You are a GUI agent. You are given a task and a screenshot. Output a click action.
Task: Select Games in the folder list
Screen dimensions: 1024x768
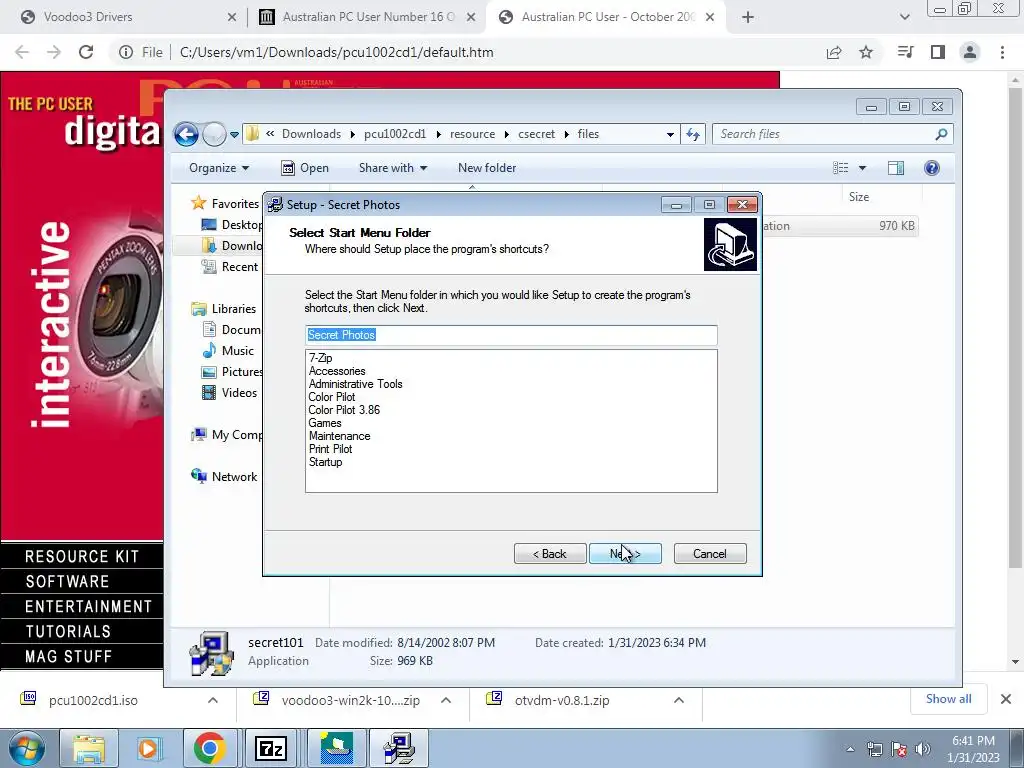(x=325, y=423)
